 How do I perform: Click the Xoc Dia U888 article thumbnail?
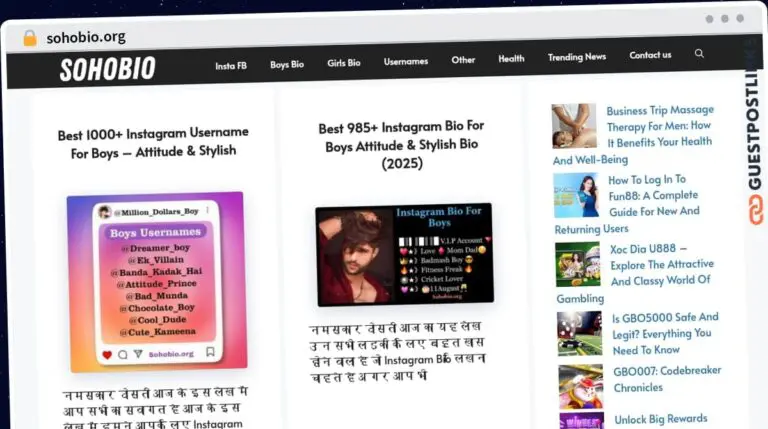click(x=578, y=264)
